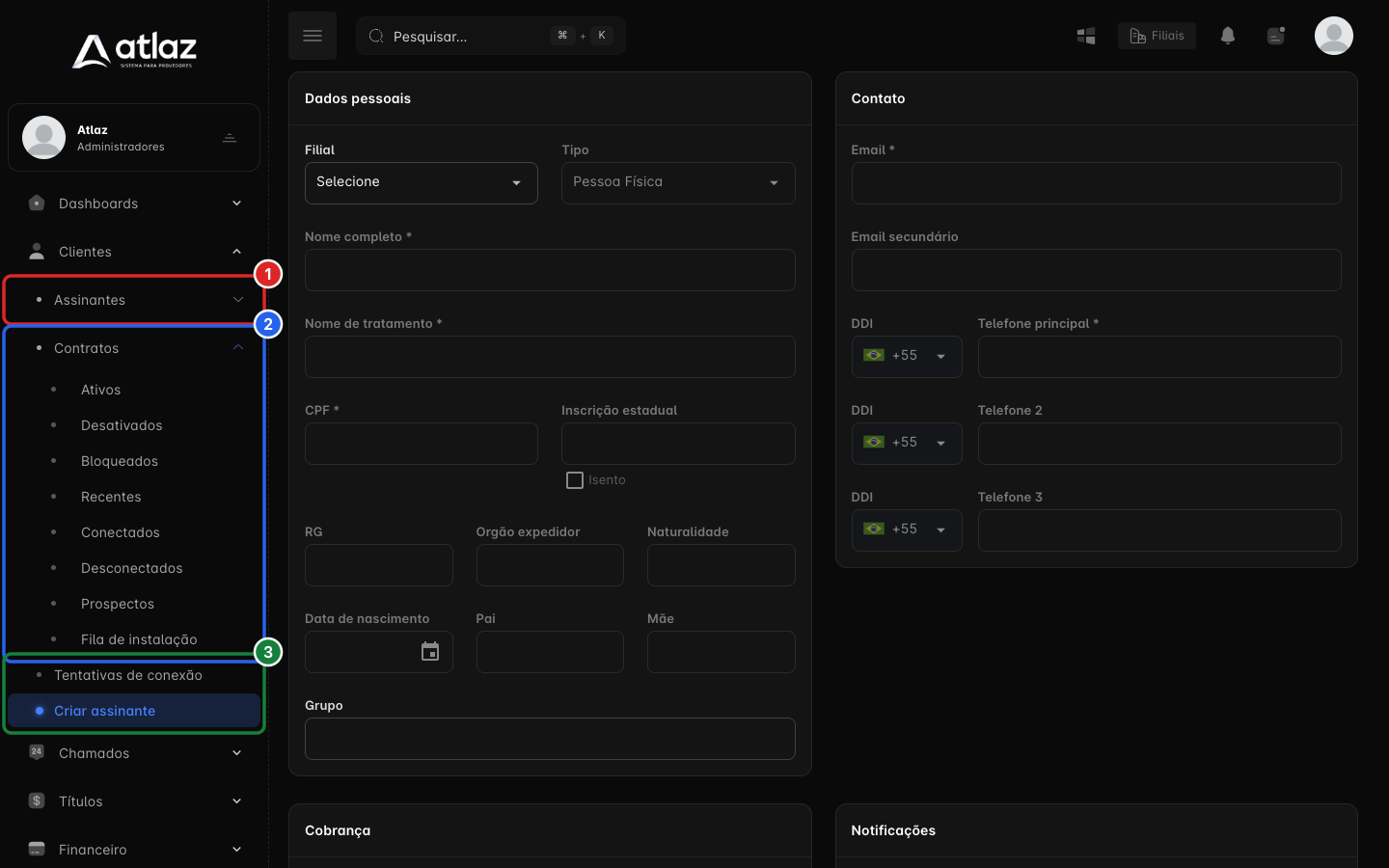Expand the Chamados menu chevron

[237, 753]
